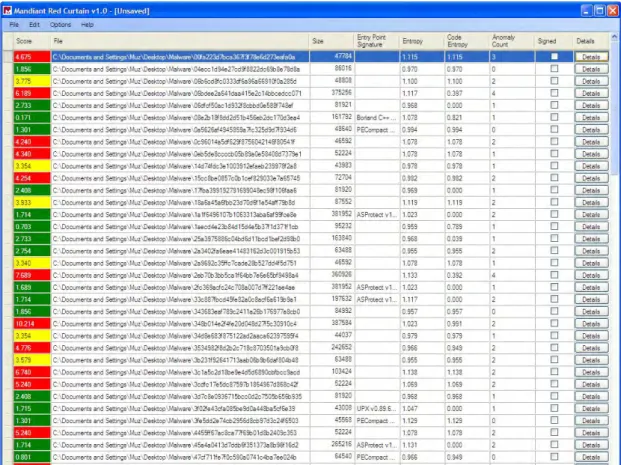Select code entropy value 0.397
This screenshot has width=621, height=465.
pyautogui.click(x=455, y=93)
